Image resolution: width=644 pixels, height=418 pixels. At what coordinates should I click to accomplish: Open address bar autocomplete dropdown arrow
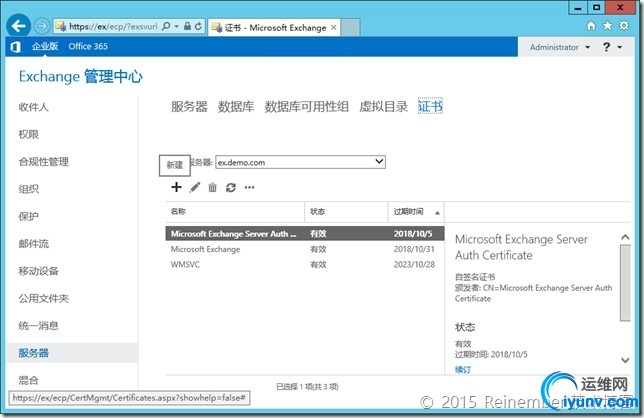tap(177, 26)
